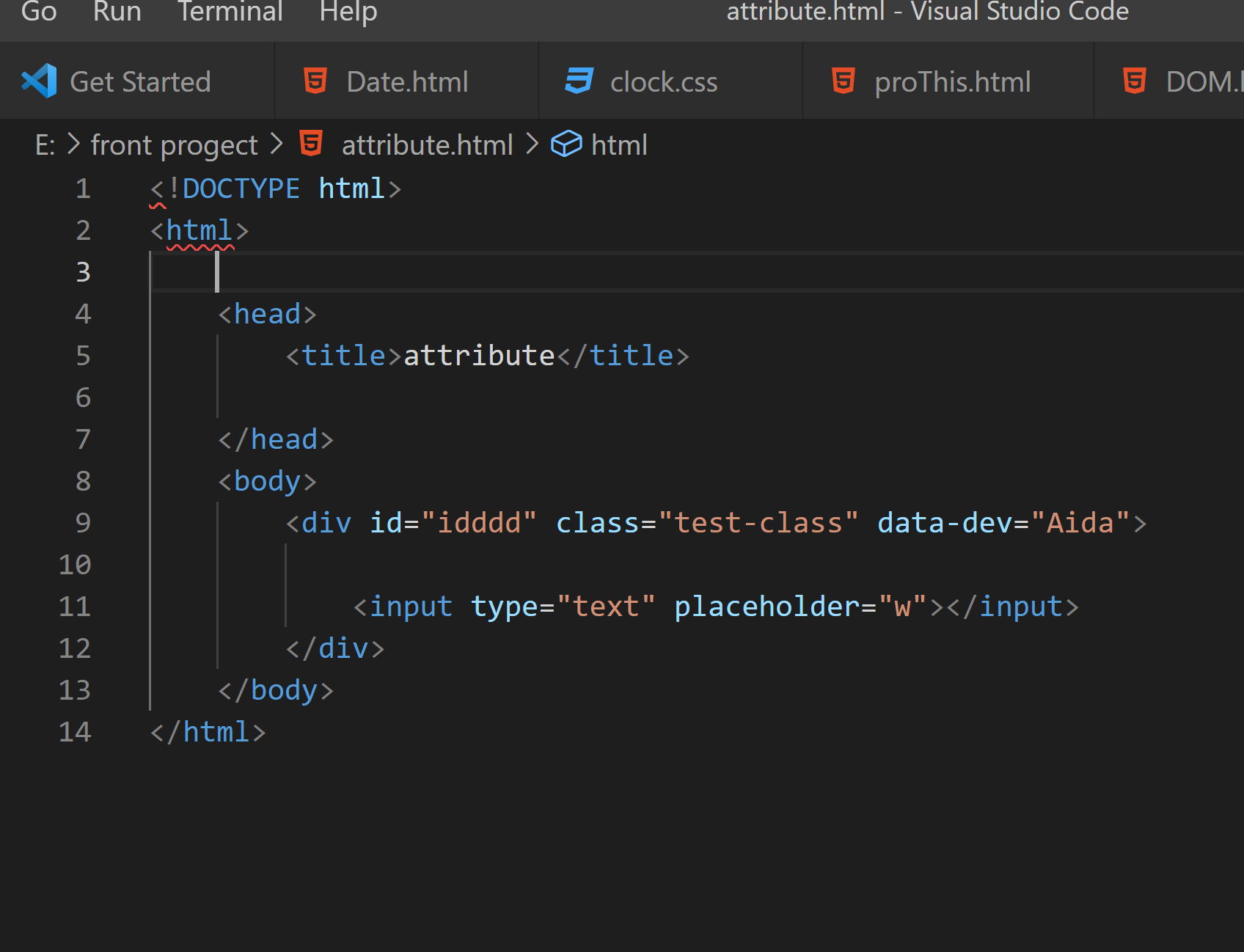Click the opening head tag

(x=267, y=315)
